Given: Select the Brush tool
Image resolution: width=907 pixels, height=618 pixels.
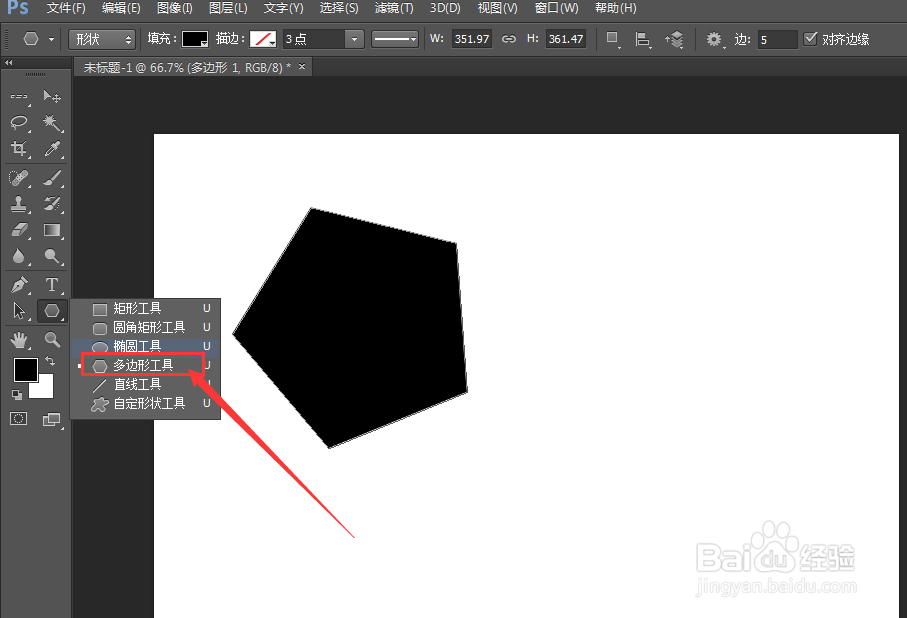Looking at the screenshot, I should 52,178.
